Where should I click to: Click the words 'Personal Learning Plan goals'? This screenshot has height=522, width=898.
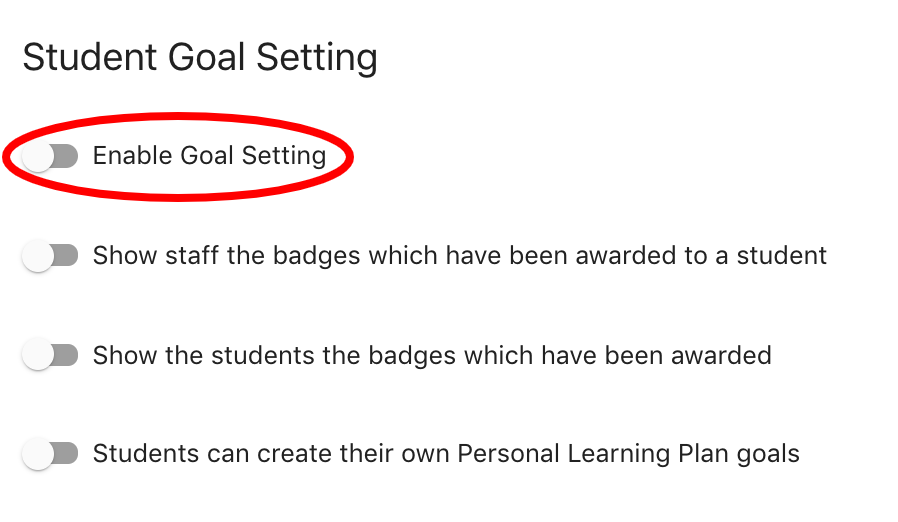point(628,455)
